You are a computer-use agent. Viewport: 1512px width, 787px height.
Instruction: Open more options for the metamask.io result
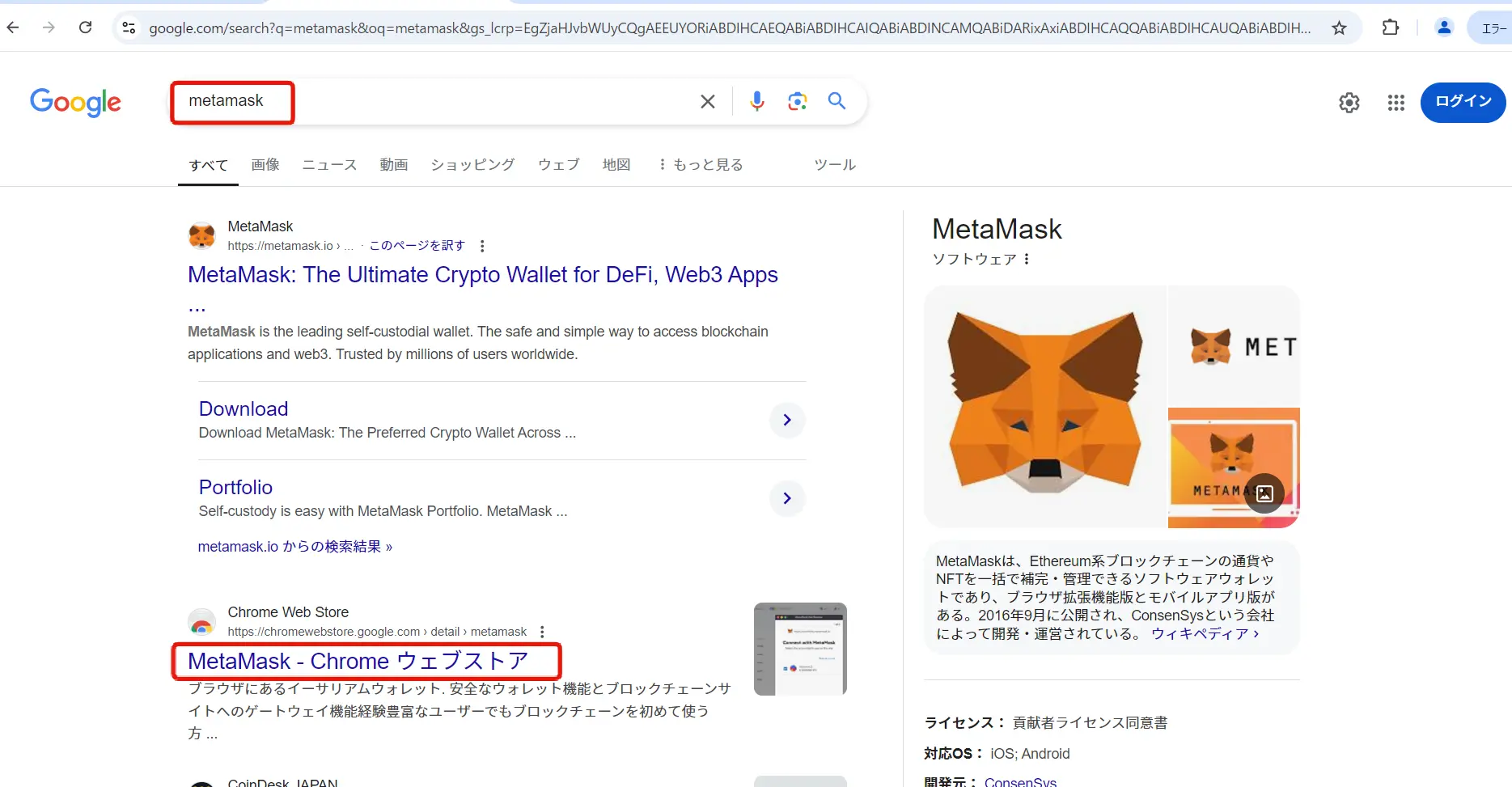coord(482,246)
